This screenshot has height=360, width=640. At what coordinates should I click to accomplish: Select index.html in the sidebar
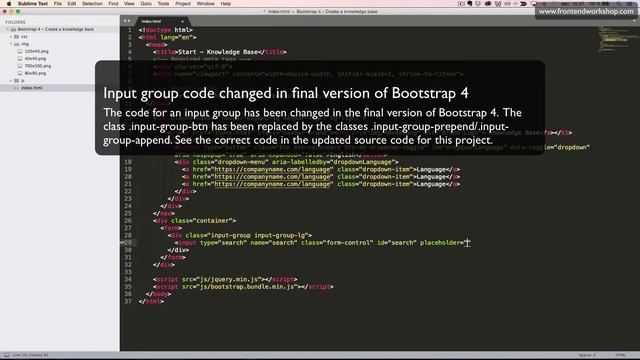pyautogui.click(x=32, y=88)
